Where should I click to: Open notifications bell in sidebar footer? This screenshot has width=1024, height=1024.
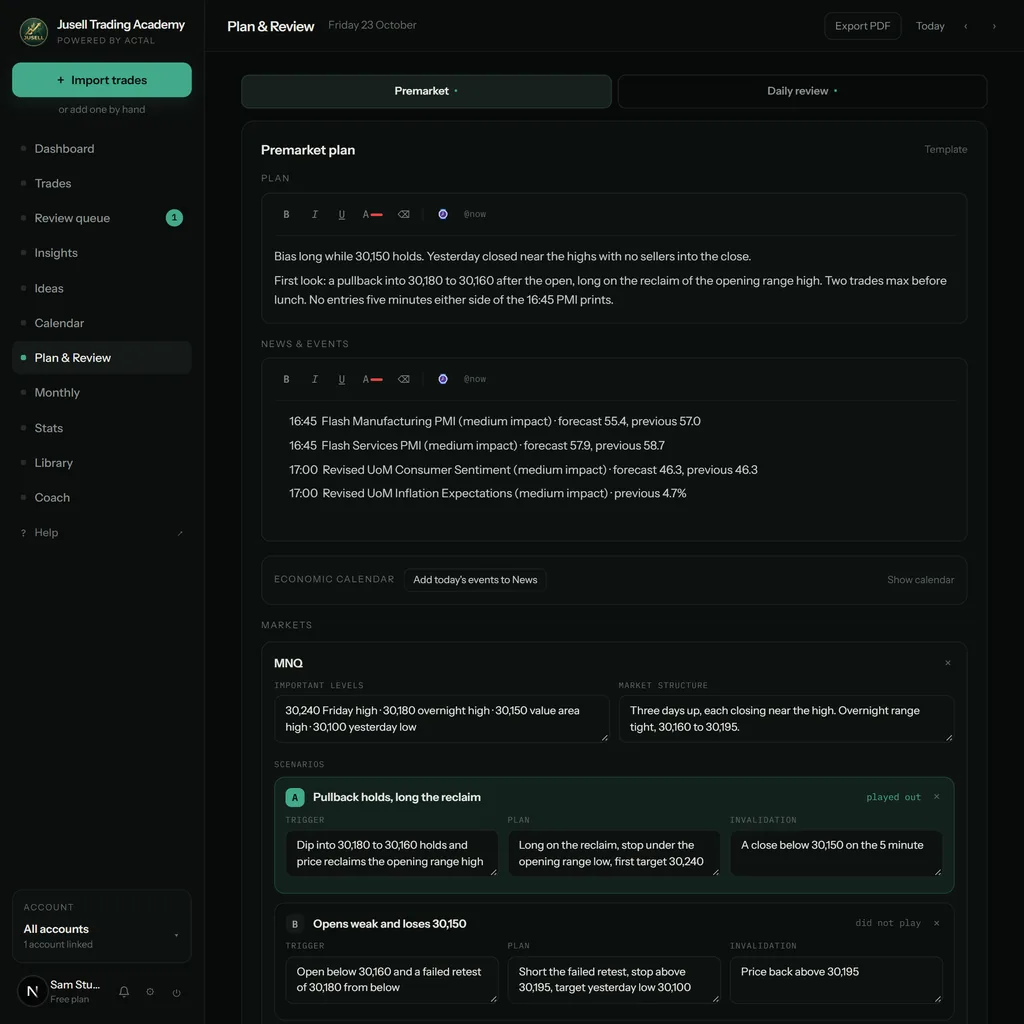pyautogui.click(x=124, y=991)
